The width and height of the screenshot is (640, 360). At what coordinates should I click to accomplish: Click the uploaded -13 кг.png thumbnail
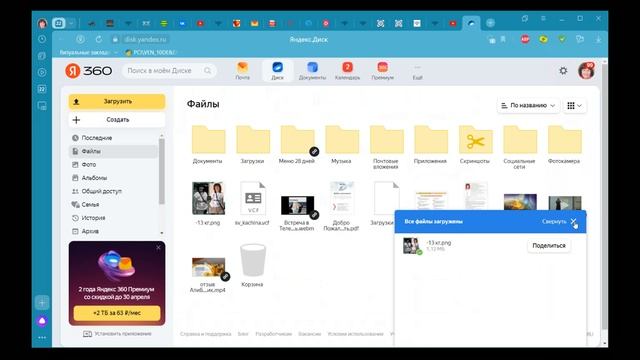pos(411,246)
